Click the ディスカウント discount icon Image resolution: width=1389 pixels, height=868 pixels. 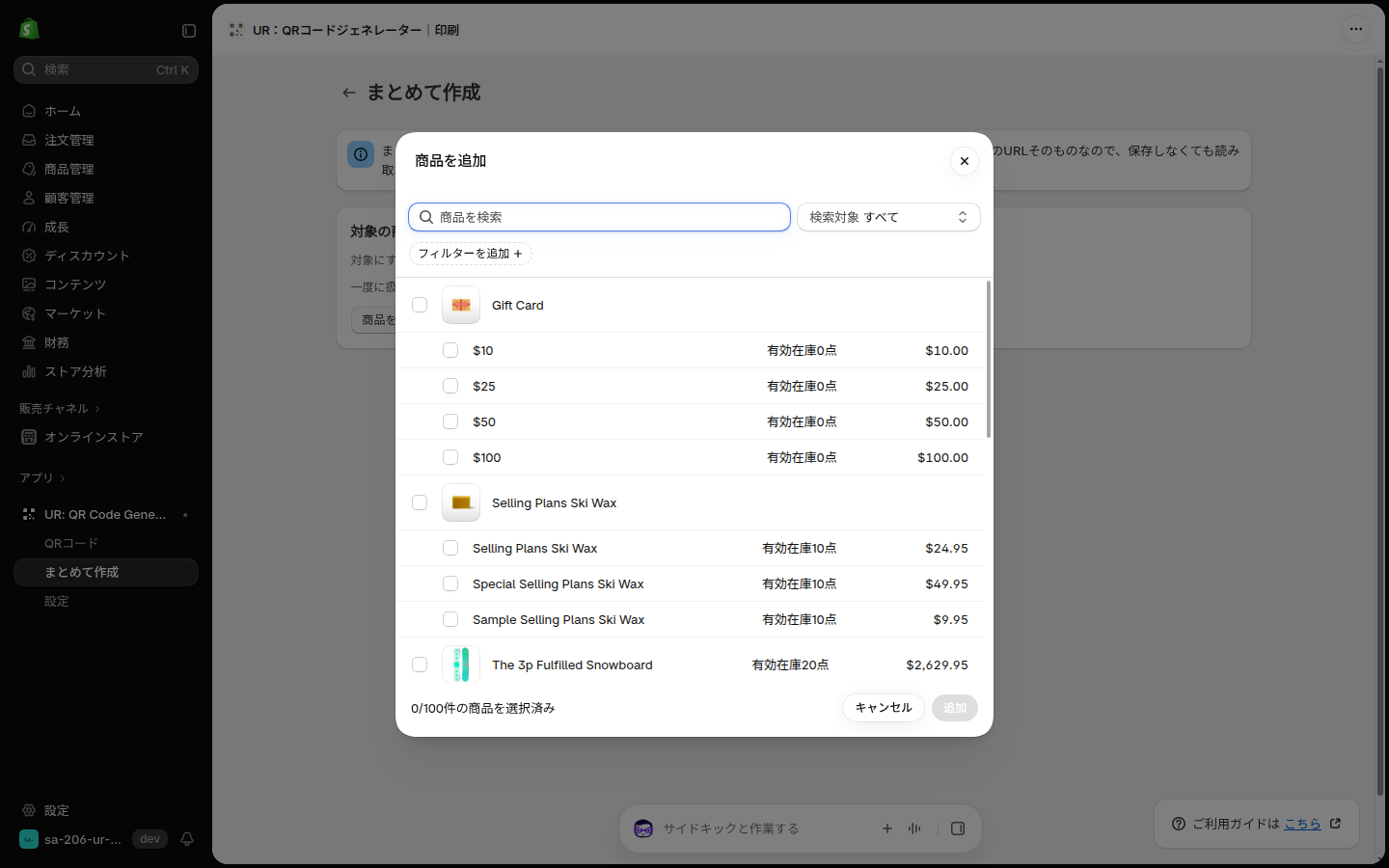tap(29, 256)
